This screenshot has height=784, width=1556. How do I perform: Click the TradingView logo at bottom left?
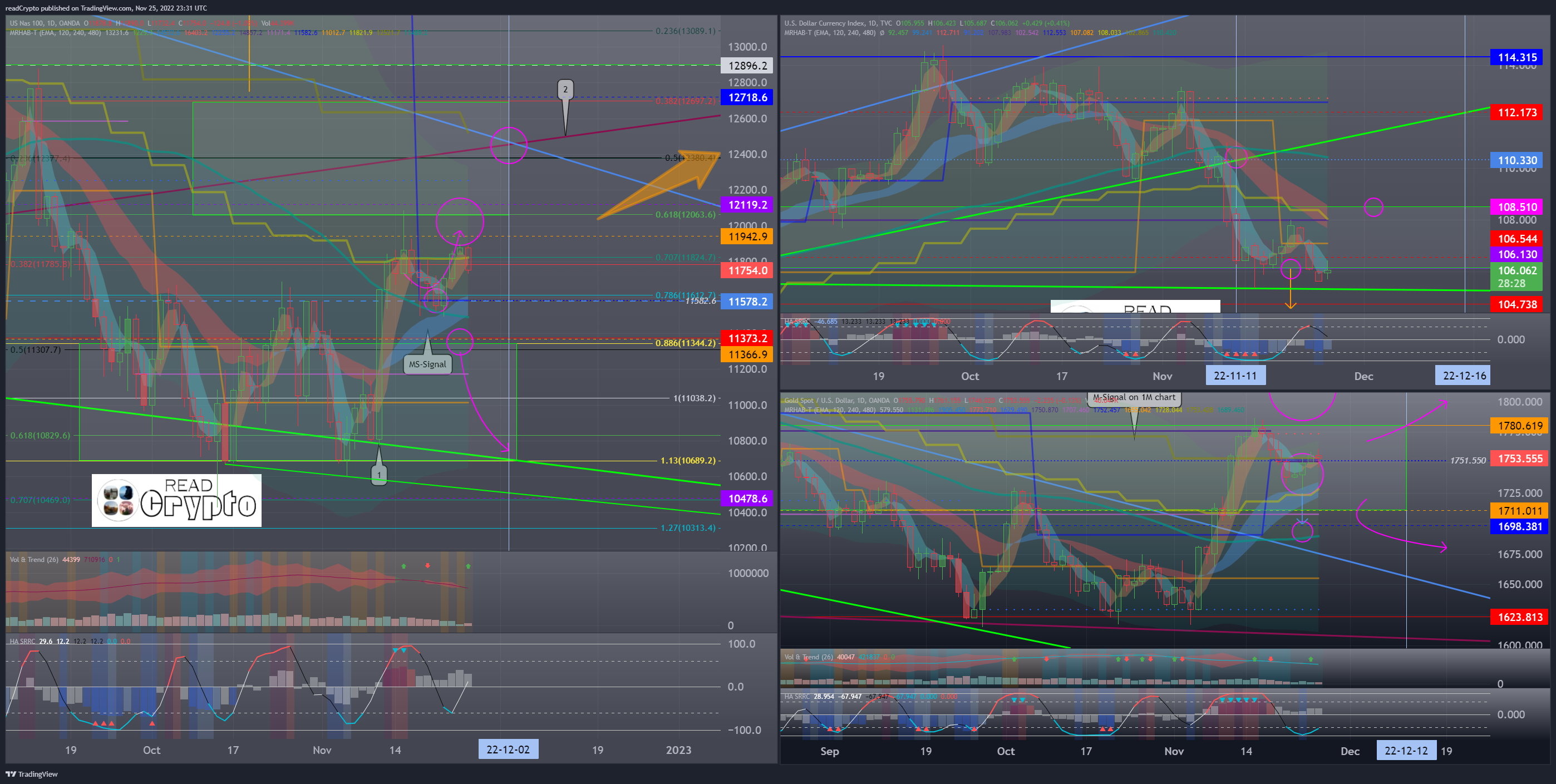31,774
